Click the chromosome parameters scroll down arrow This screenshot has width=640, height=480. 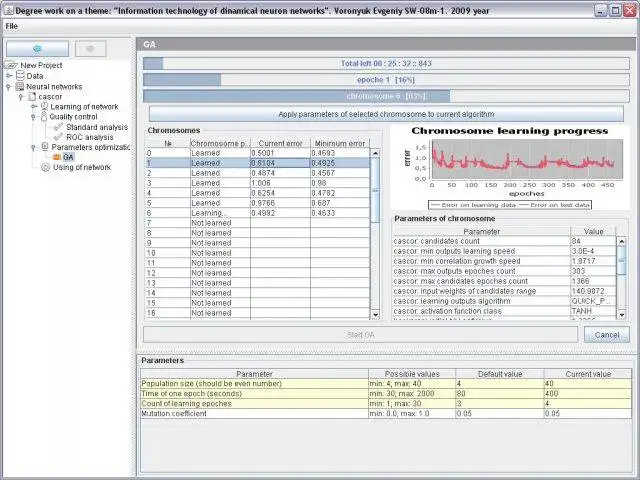[x=622, y=314]
